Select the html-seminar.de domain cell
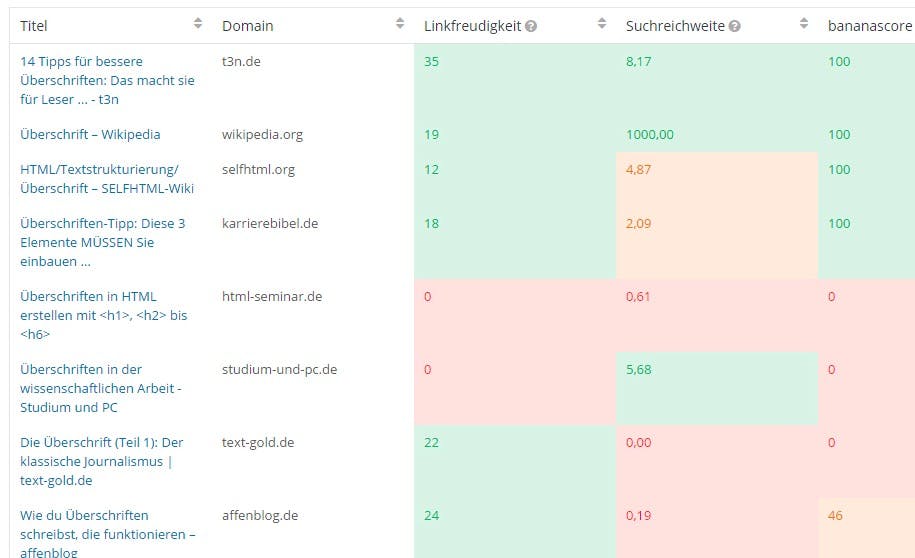 (x=272, y=297)
